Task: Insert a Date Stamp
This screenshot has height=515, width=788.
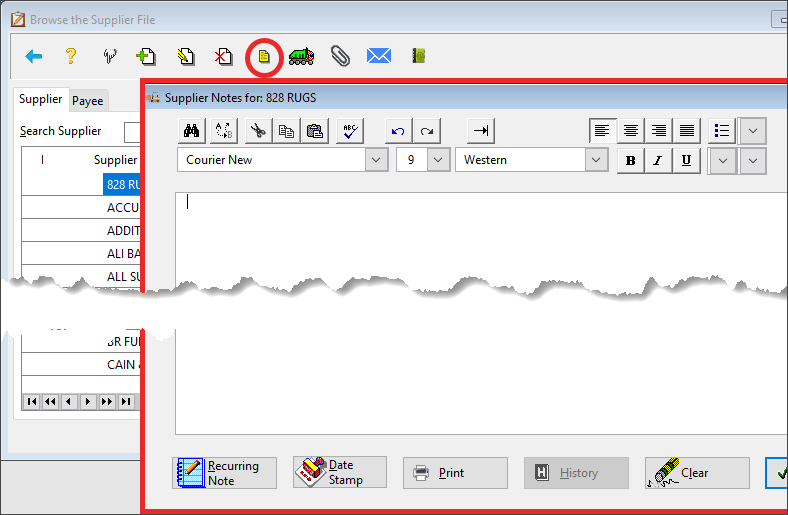Action: coord(340,472)
